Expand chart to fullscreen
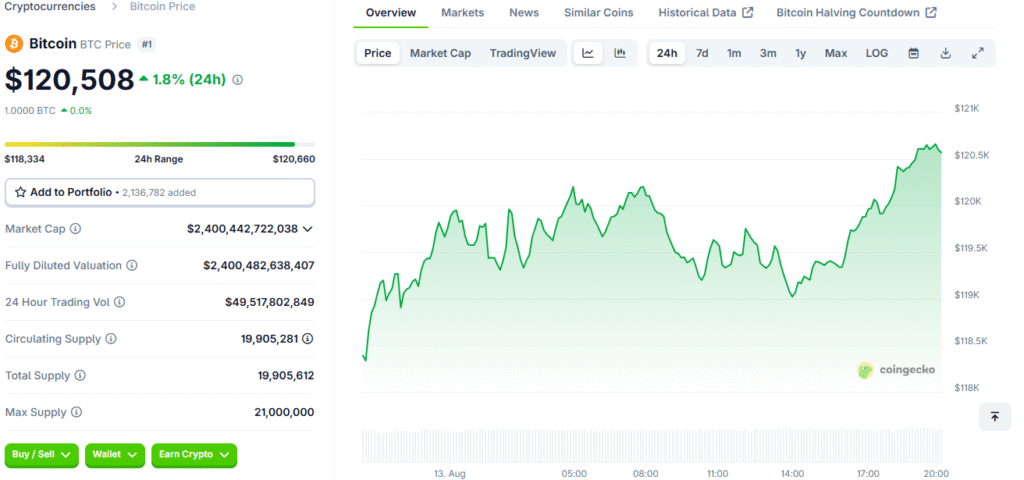The width and height of the screenshot is (1024, 480). click(978, 53)
